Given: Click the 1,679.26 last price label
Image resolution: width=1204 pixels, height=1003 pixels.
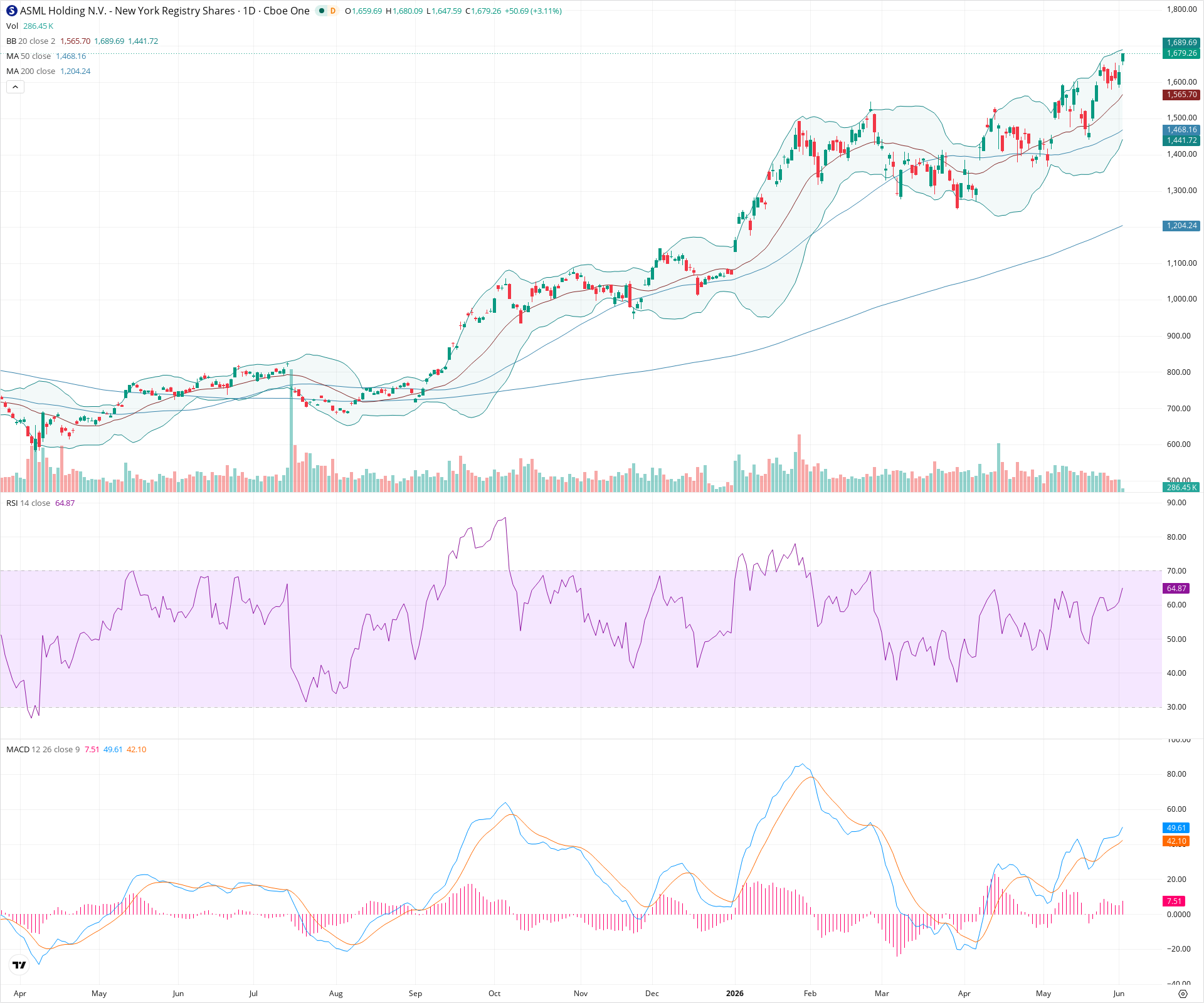Looking at the screenshot, I should (1181, 53).
